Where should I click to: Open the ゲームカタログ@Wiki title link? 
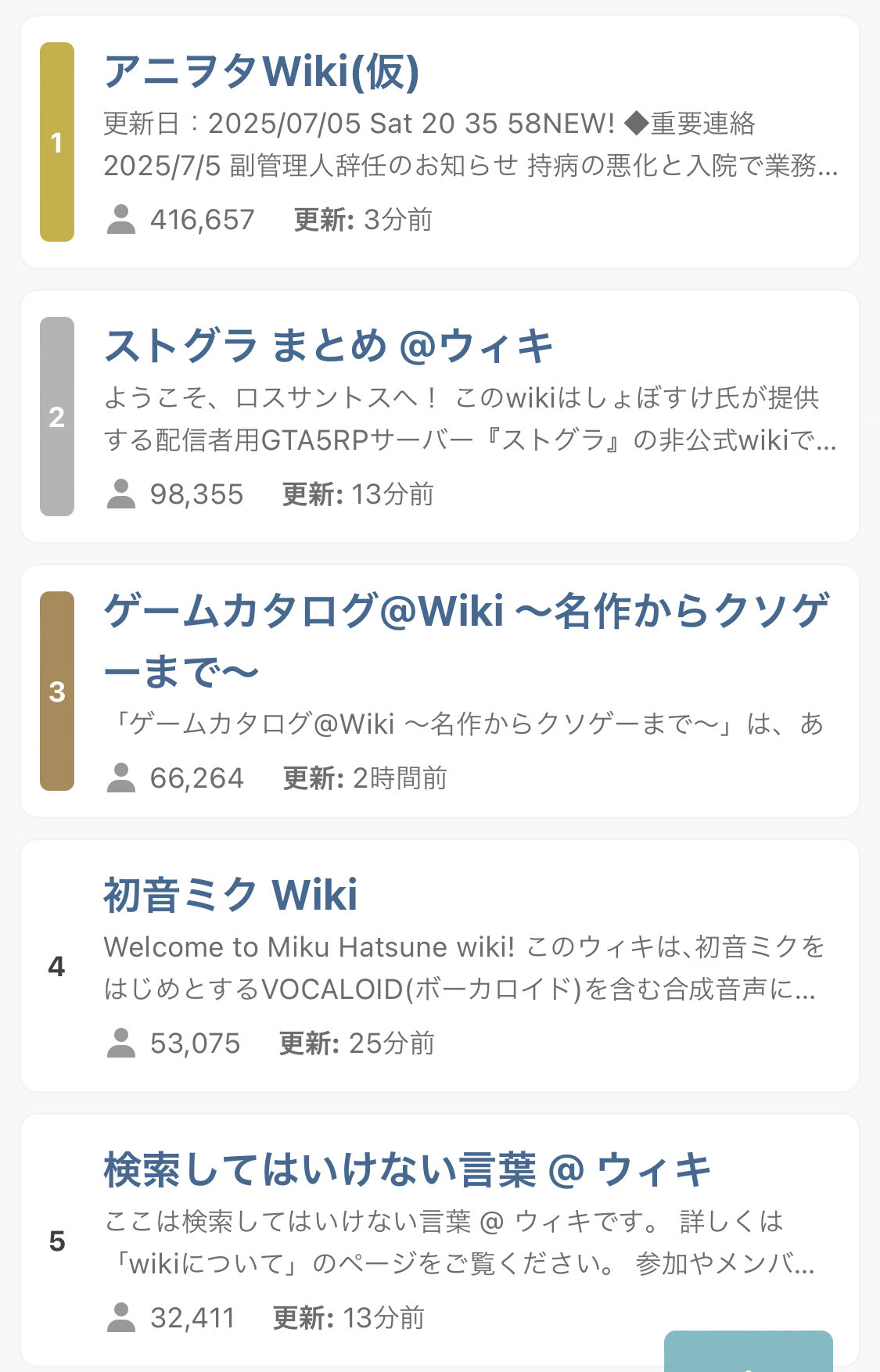[x=467, y=640]
